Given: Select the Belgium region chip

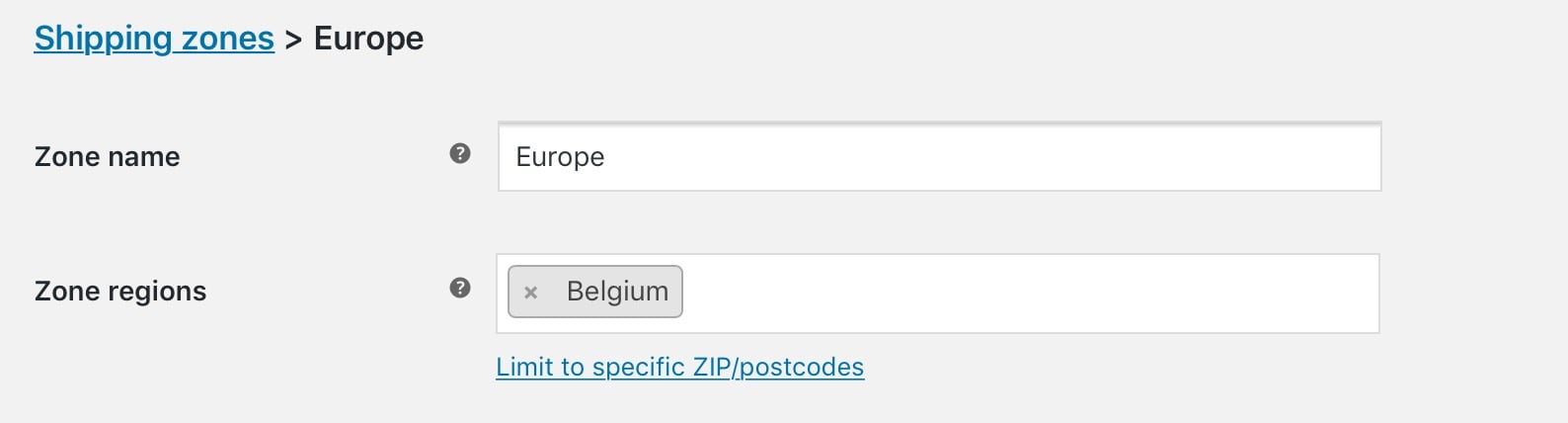Looking at the screenshot, I should [617, 292].
